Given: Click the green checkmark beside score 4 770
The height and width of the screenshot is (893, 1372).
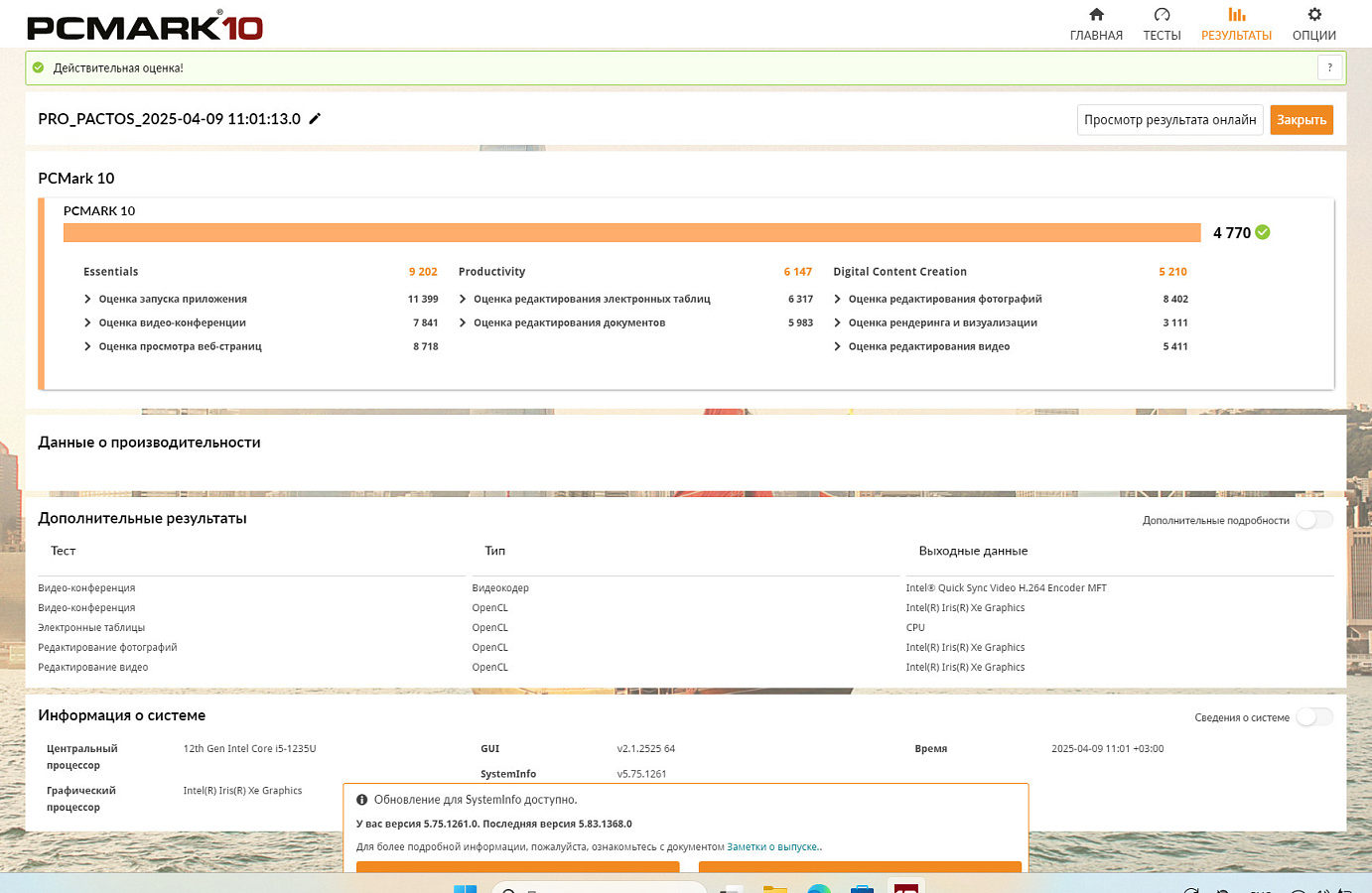Looking at the screenshot, I should point(1263,232).
